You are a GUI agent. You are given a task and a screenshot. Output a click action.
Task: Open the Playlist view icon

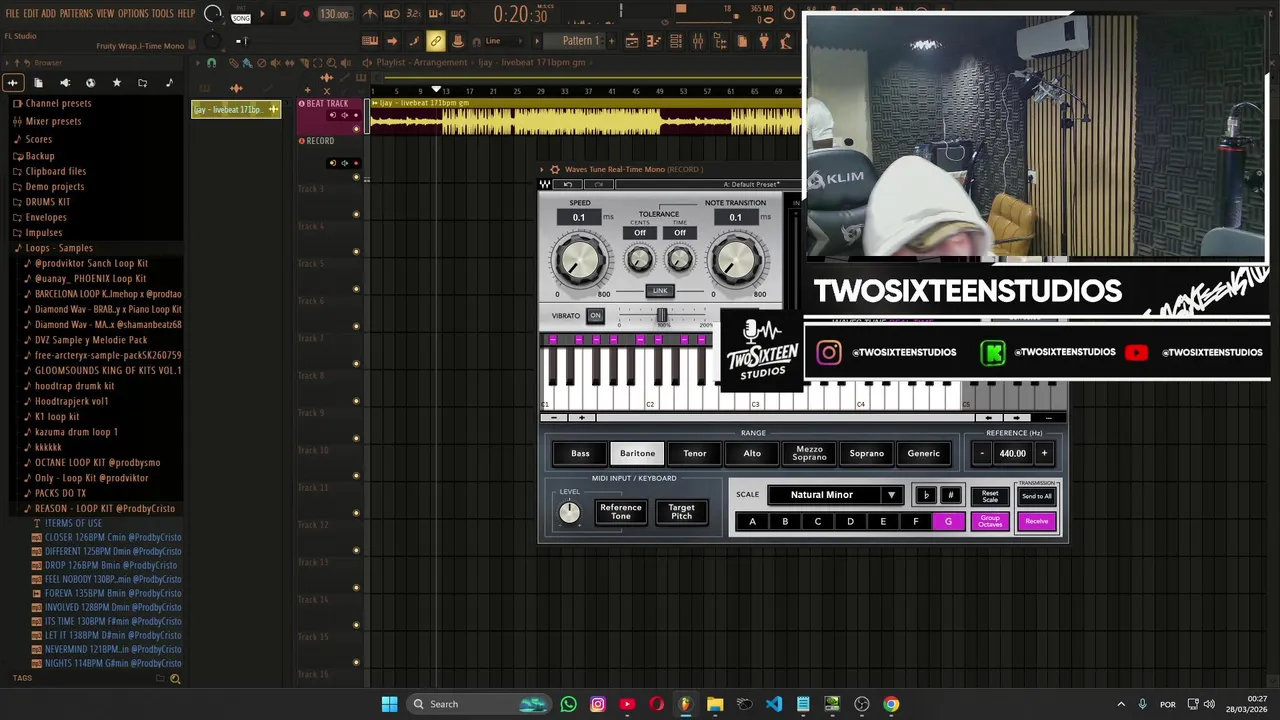pyautogui.click(x=632, y=41)
